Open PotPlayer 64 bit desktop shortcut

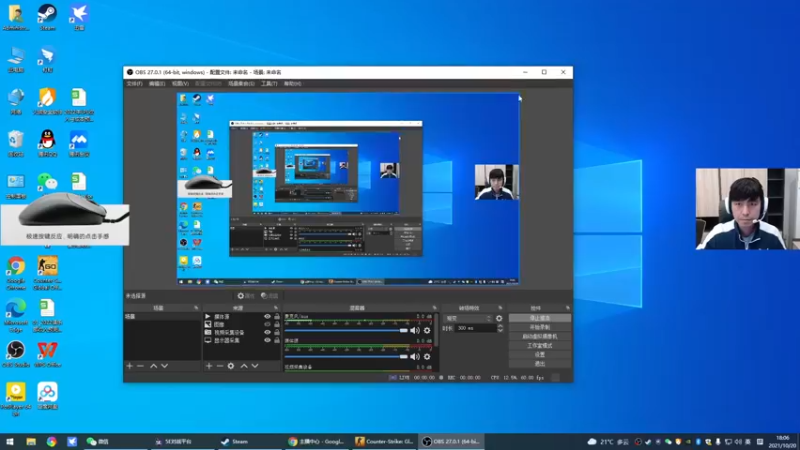pos(16,399)
